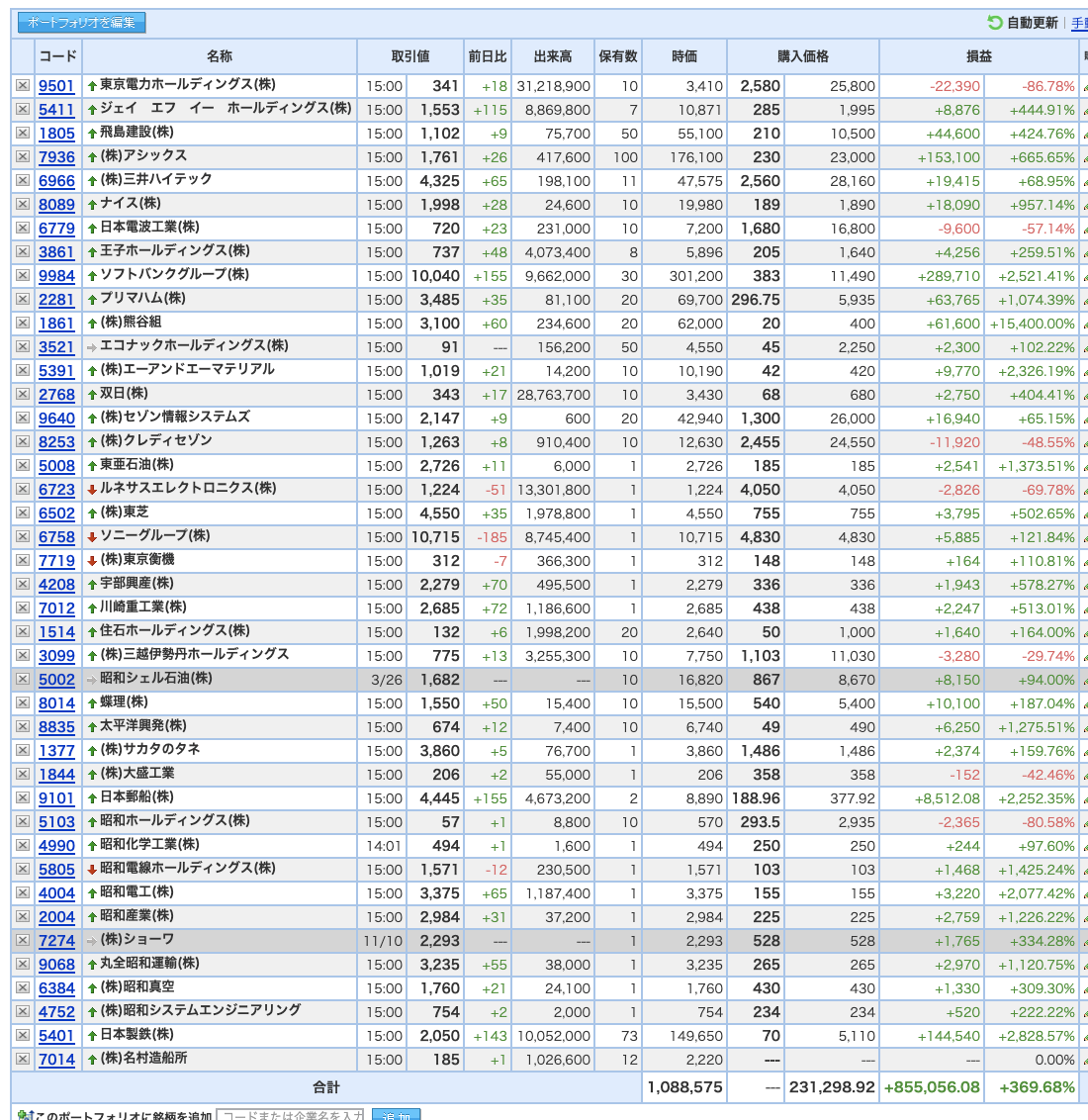Click x icon beside code 8253
1088x1120 pixels.
[23, 441]
